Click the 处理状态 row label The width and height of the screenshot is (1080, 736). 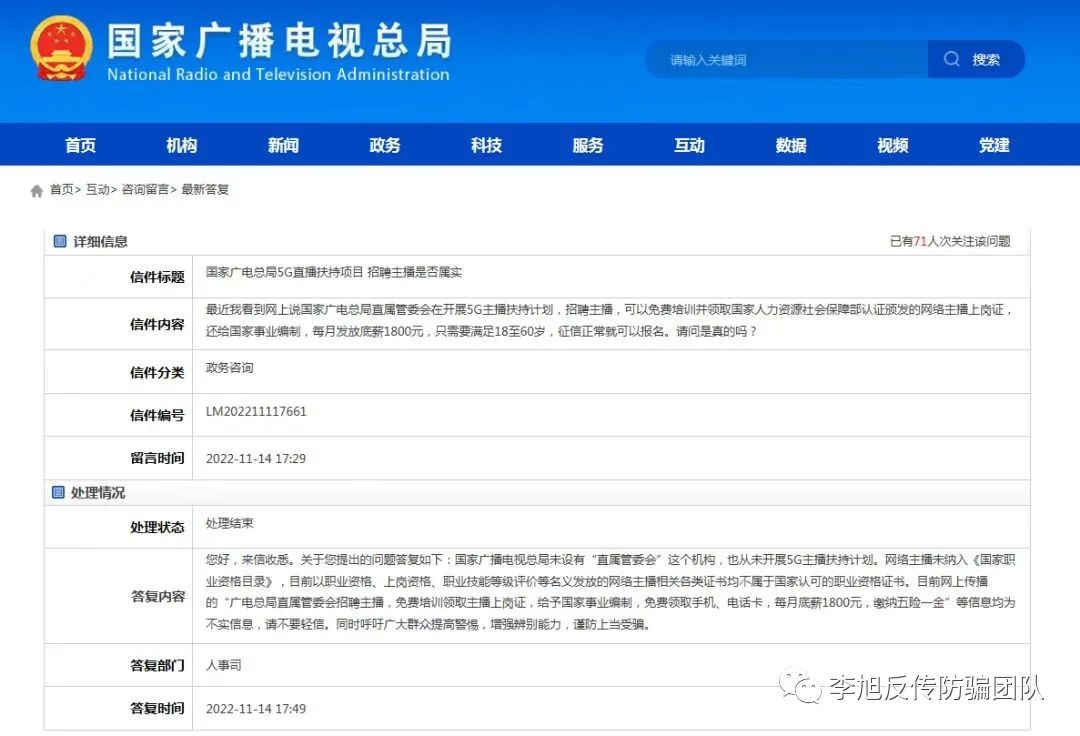click(x=157, y=527)
